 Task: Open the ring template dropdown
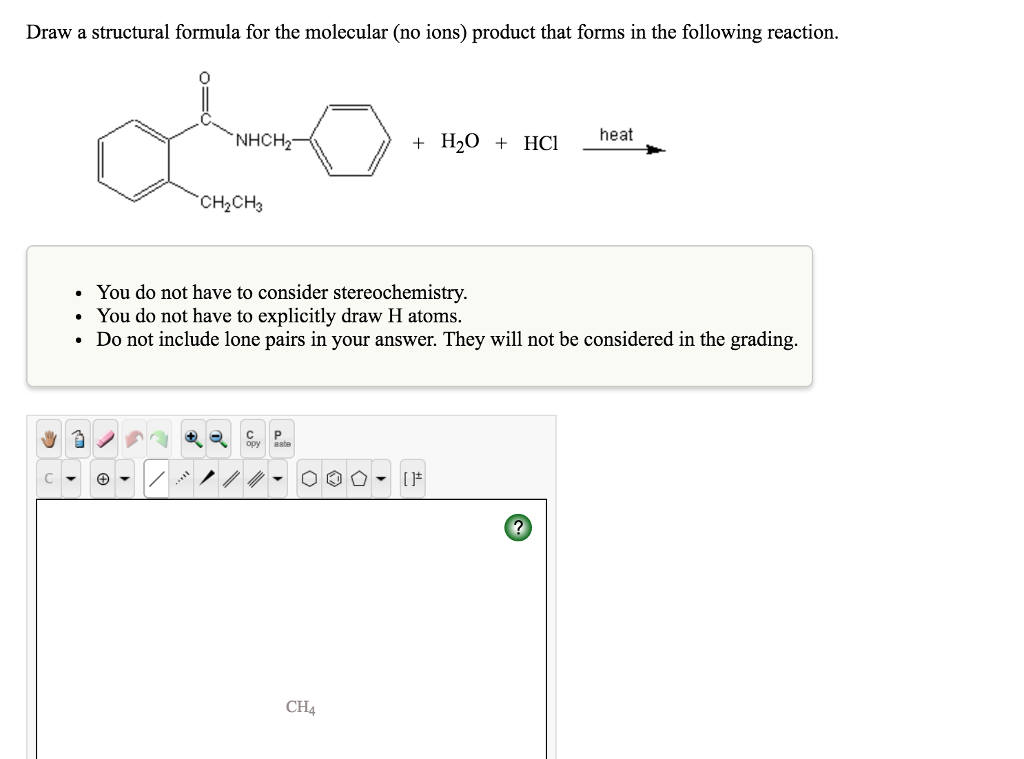coord(381,478)
